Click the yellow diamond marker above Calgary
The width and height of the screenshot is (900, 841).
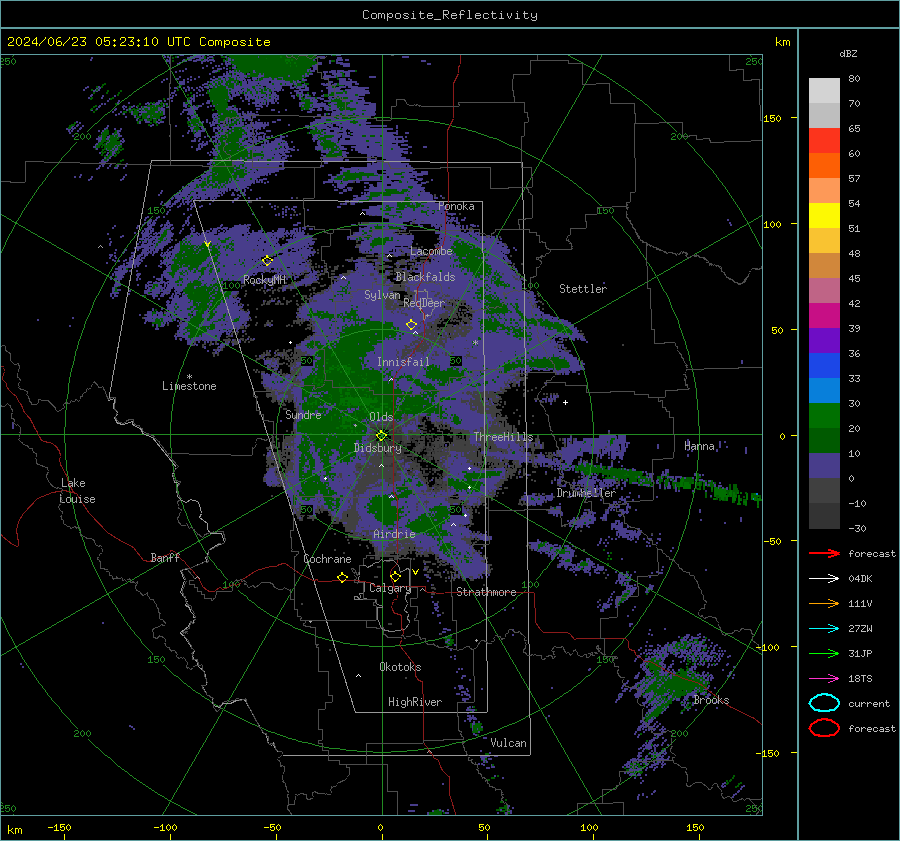[x=395, y=576]
